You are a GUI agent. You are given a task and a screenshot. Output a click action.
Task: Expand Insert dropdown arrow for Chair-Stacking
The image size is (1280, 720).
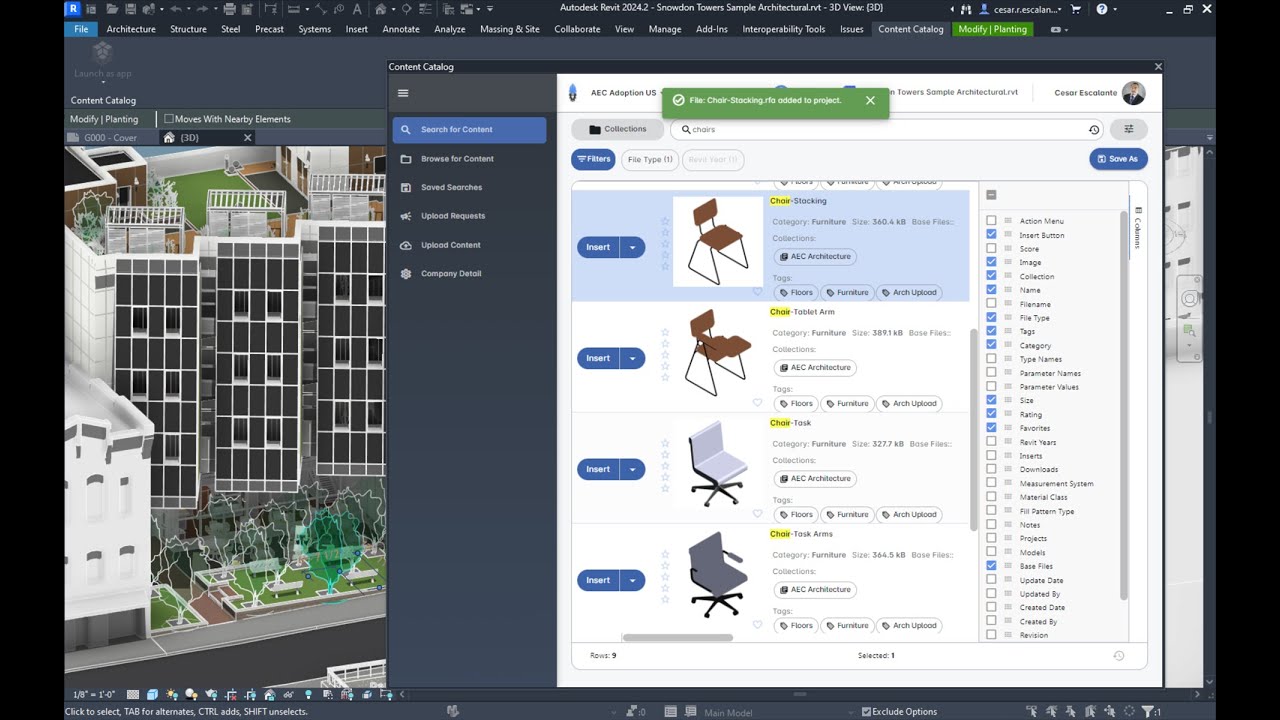[x=632, y=247]
